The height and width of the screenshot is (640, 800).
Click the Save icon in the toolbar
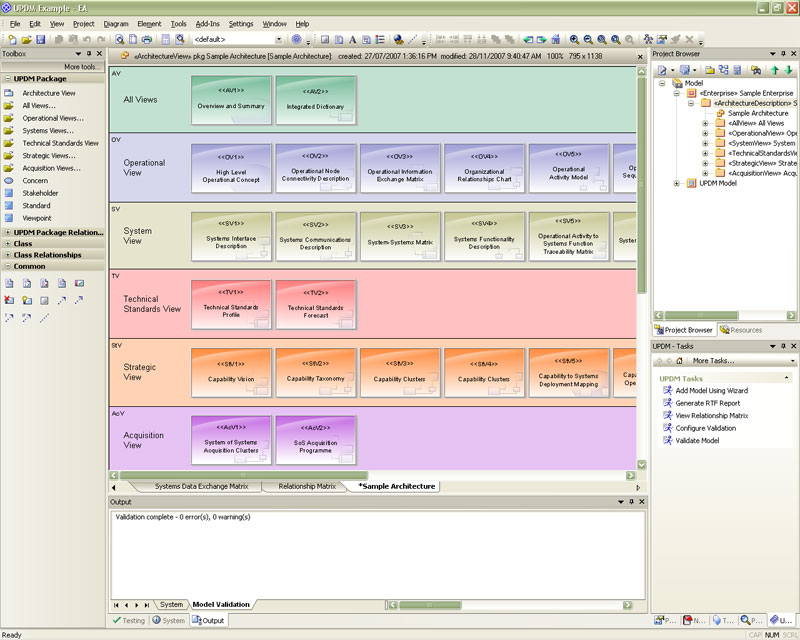(x=41, y=39)
